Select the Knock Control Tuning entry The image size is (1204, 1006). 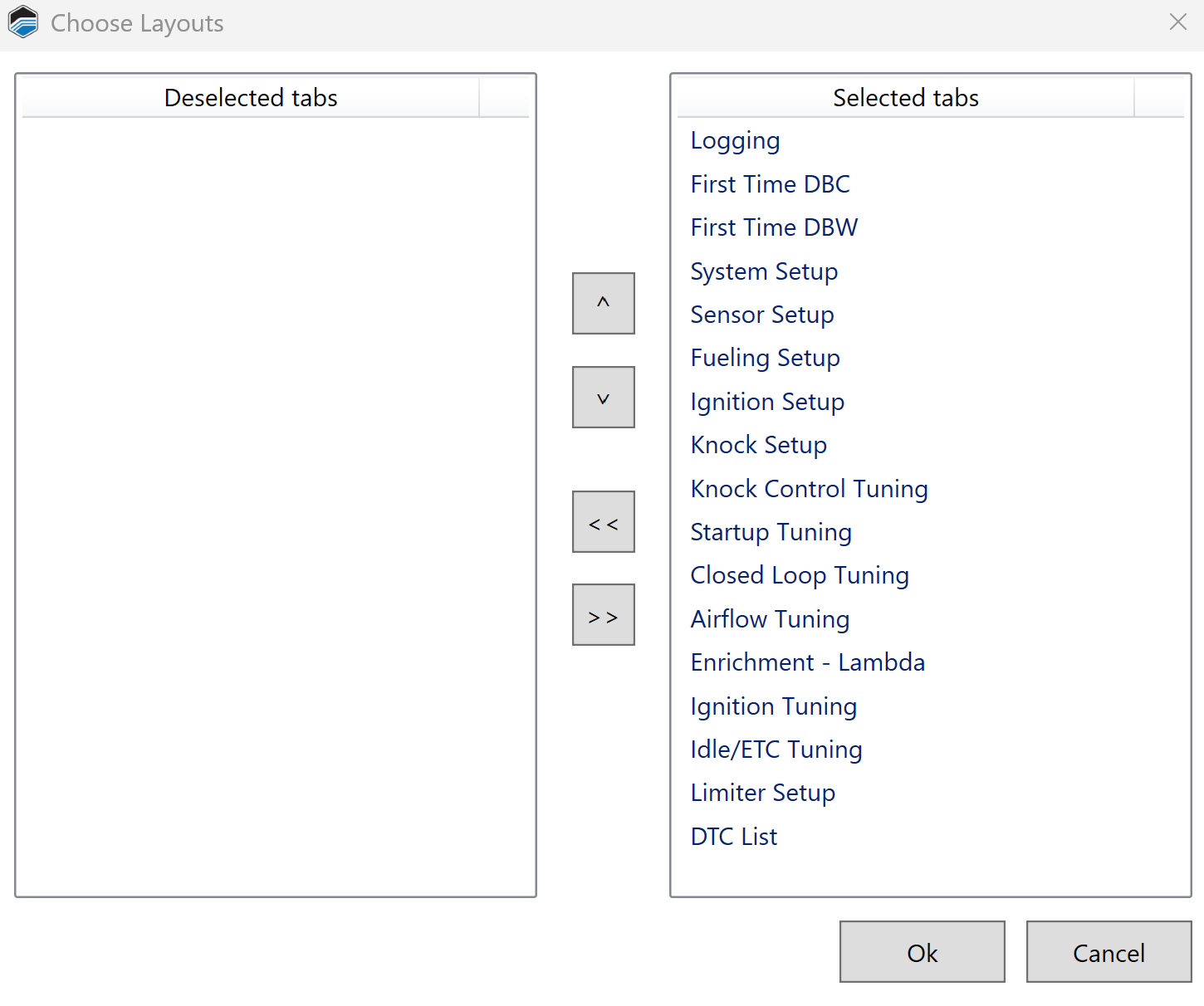[809, 489]
